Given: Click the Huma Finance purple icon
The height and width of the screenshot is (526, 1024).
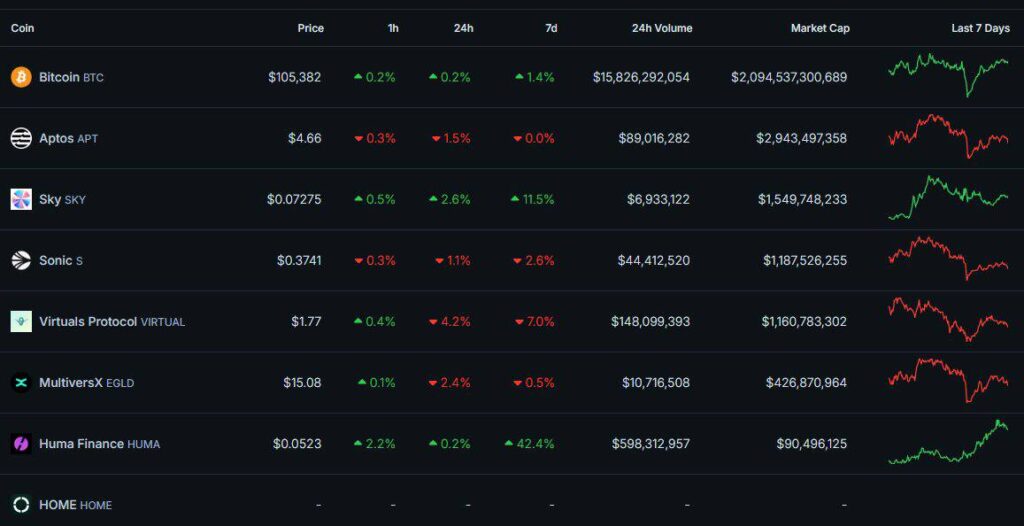Looking at the screenshot, I should [x=21, y=443].
